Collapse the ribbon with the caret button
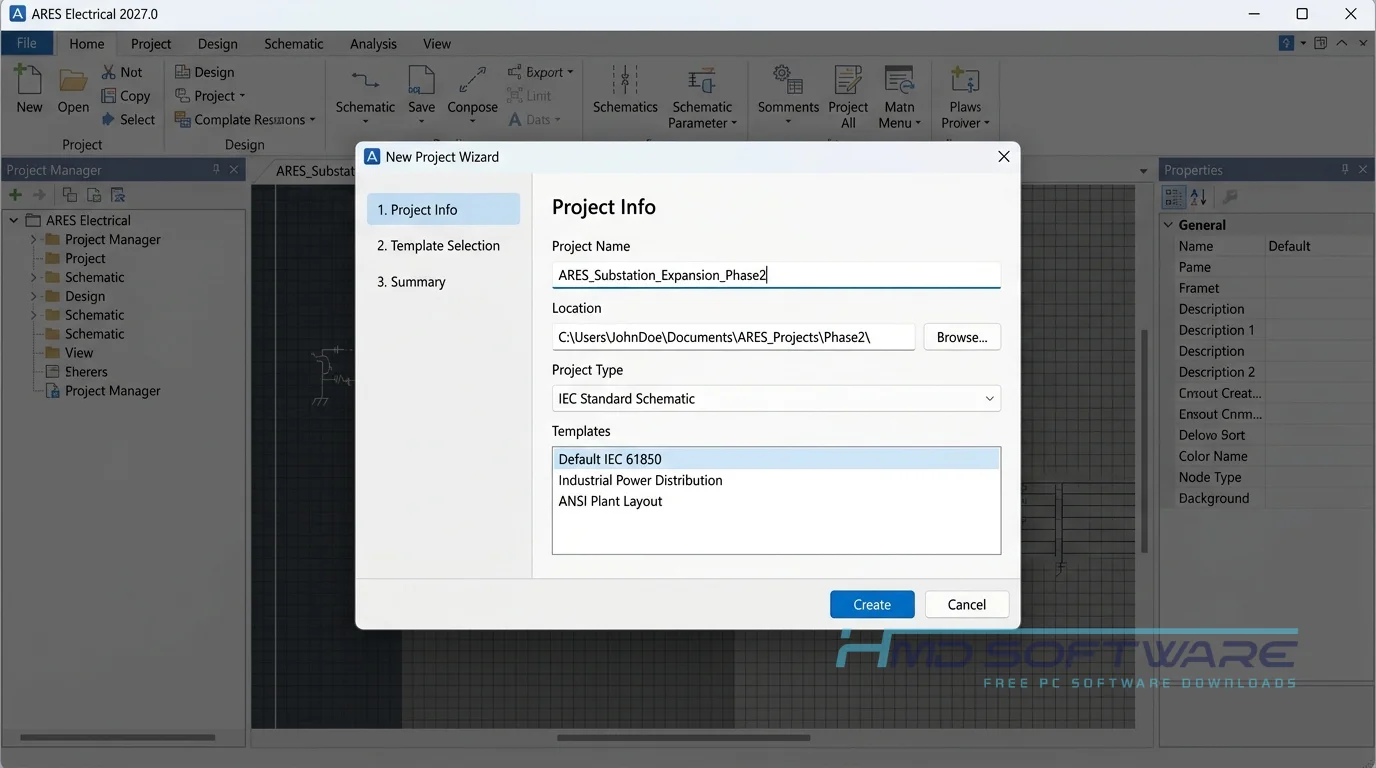The image size is (1376, 768). (x=1342, y=43)
